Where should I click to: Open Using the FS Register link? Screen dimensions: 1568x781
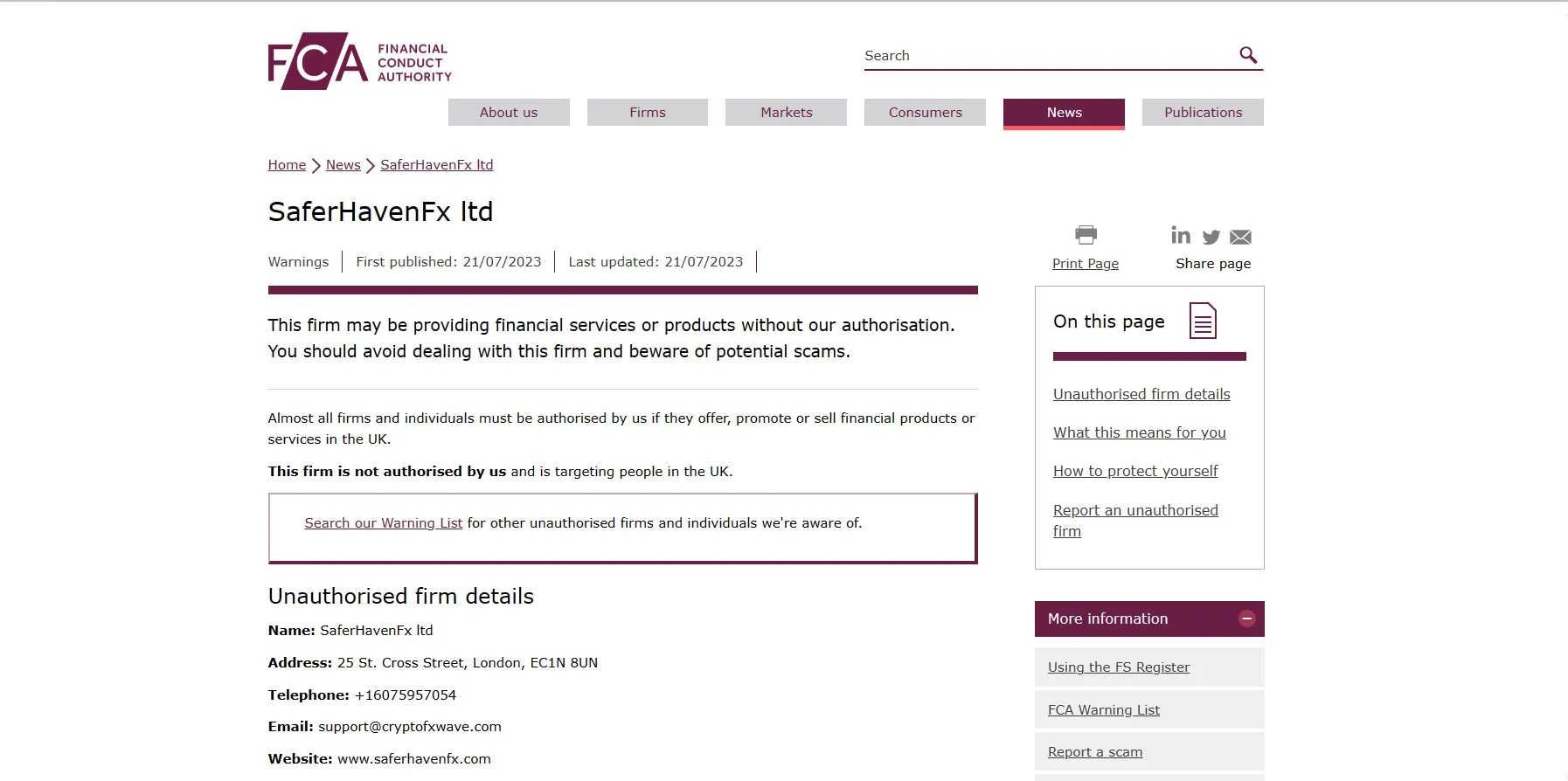1119,667
